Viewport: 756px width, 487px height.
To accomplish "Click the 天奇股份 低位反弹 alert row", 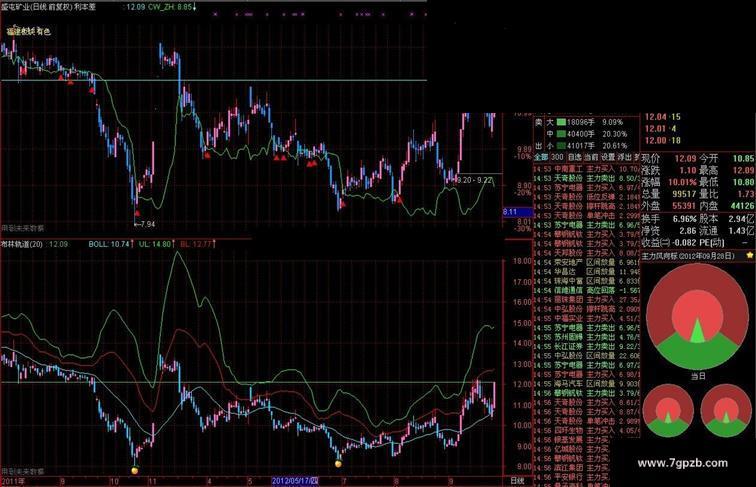I will [587, 197].
